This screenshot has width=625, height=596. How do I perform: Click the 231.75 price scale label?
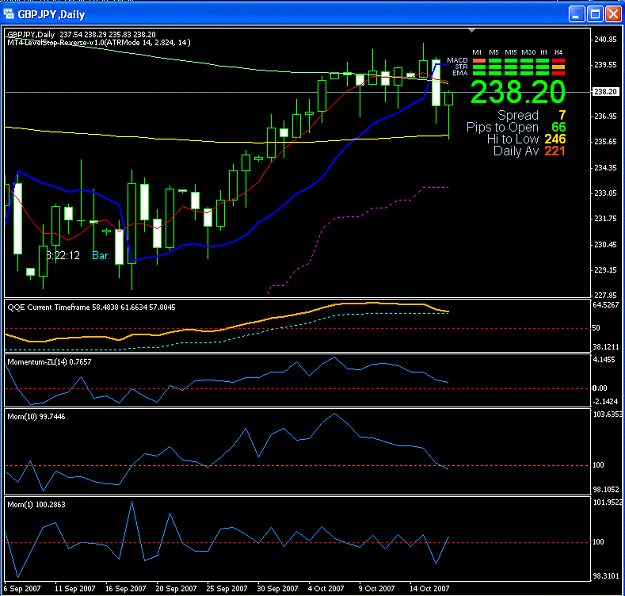(605, 218)
